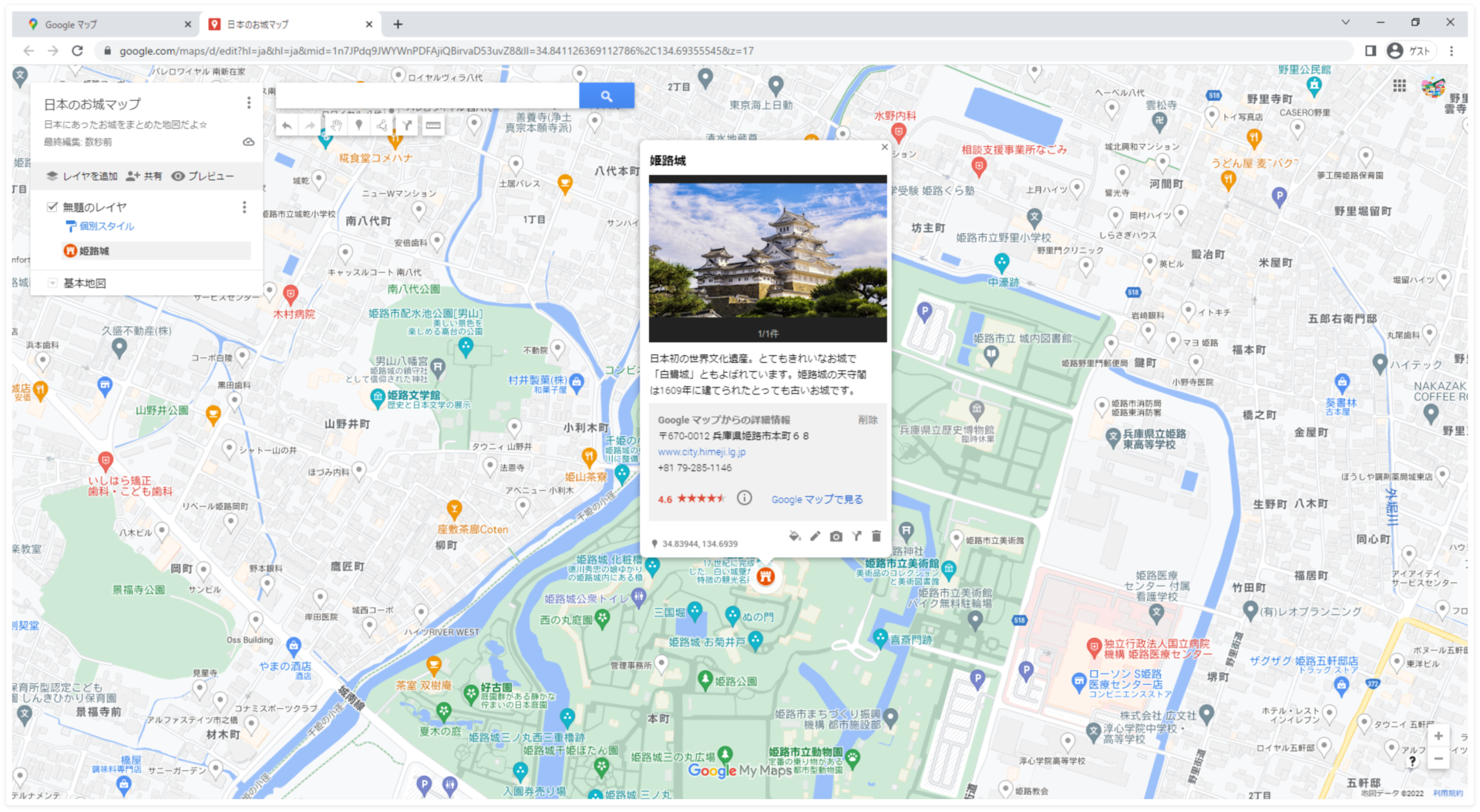
Task: Click 削除 to remove Google Maps details
Action: [x=868, y=420]
